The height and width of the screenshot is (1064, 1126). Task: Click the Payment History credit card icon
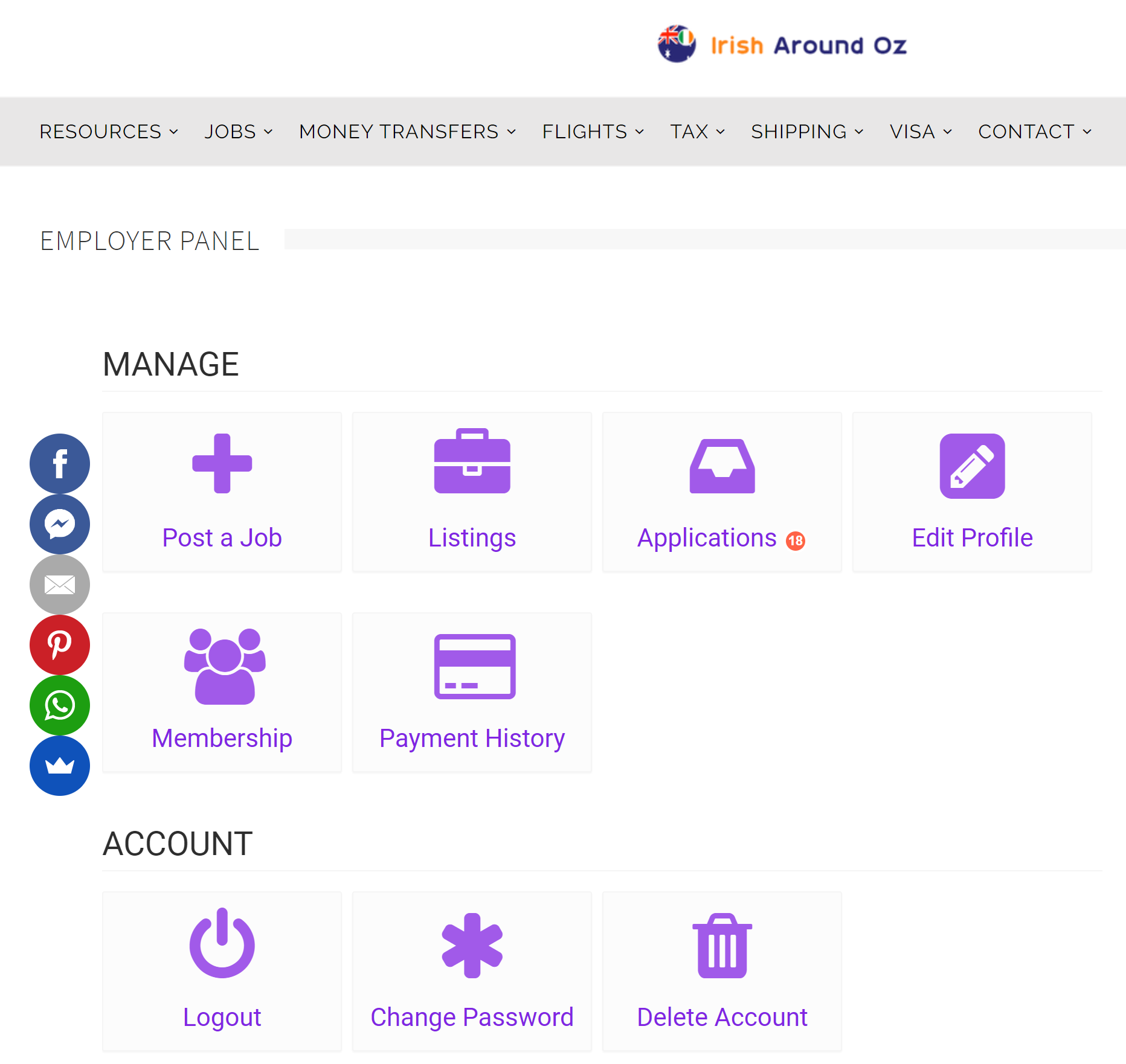[x=475, y=666]
